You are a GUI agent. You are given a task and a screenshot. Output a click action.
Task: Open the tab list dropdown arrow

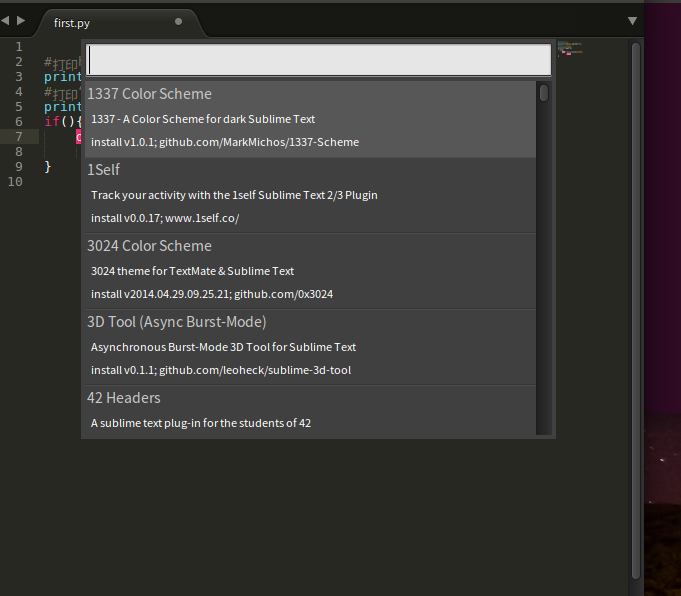click(x=632, y=21)
